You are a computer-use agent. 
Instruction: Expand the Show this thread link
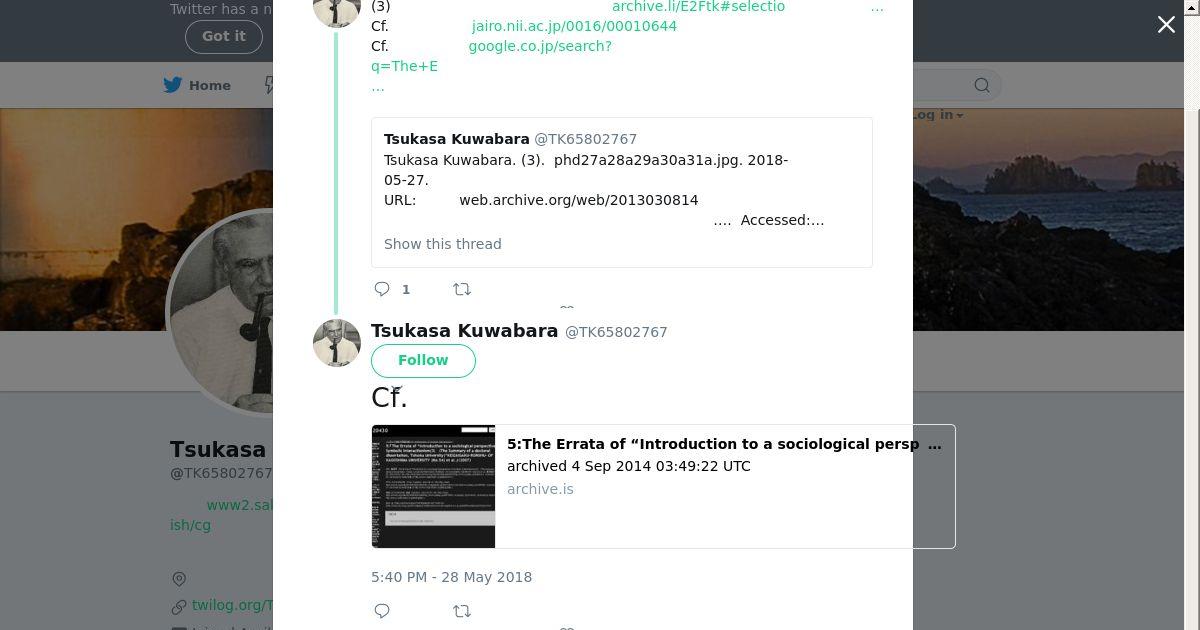tap(443, 244)
